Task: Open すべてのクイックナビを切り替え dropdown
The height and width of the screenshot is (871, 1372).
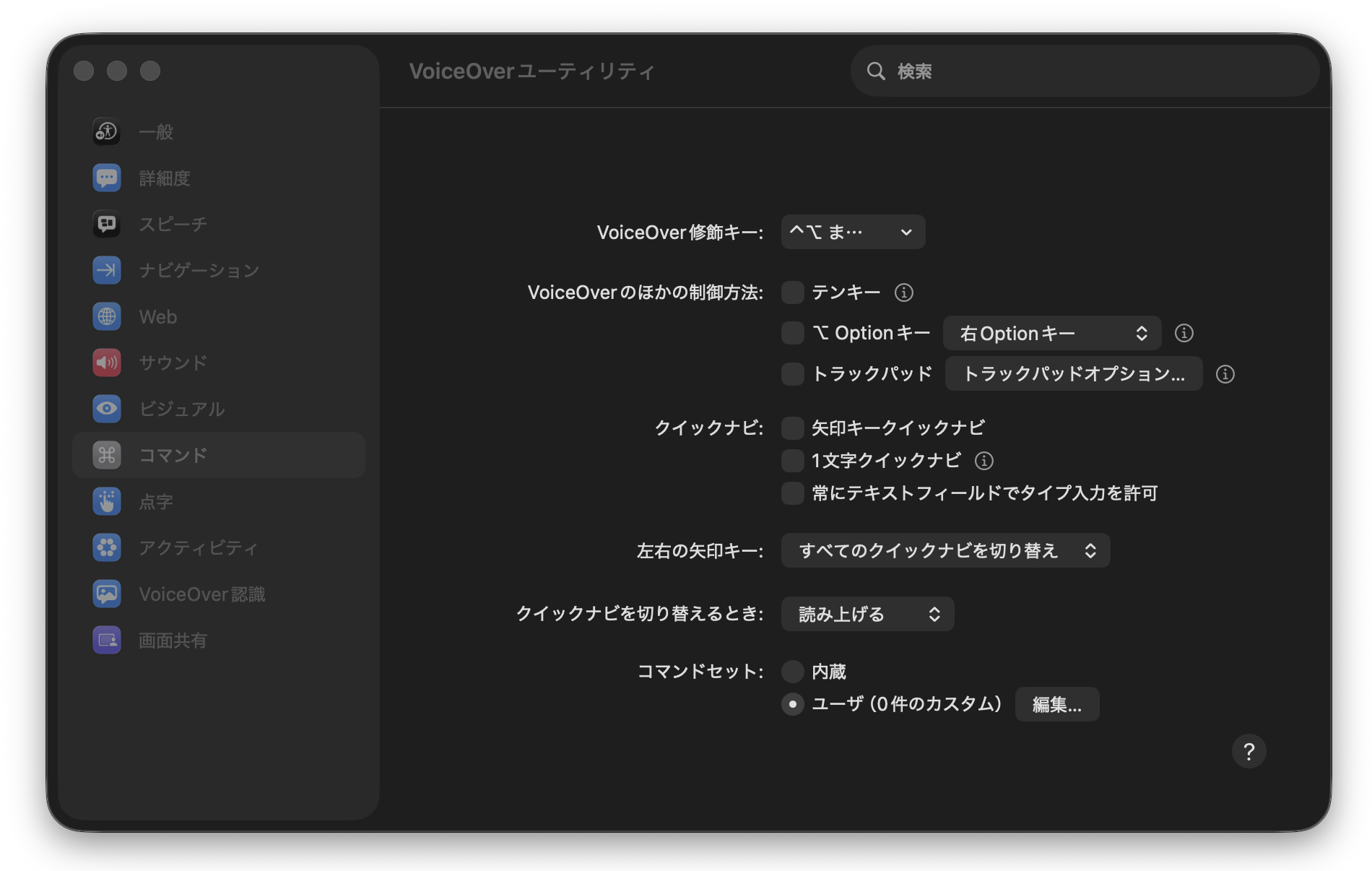Action: (x=945, y=550)
